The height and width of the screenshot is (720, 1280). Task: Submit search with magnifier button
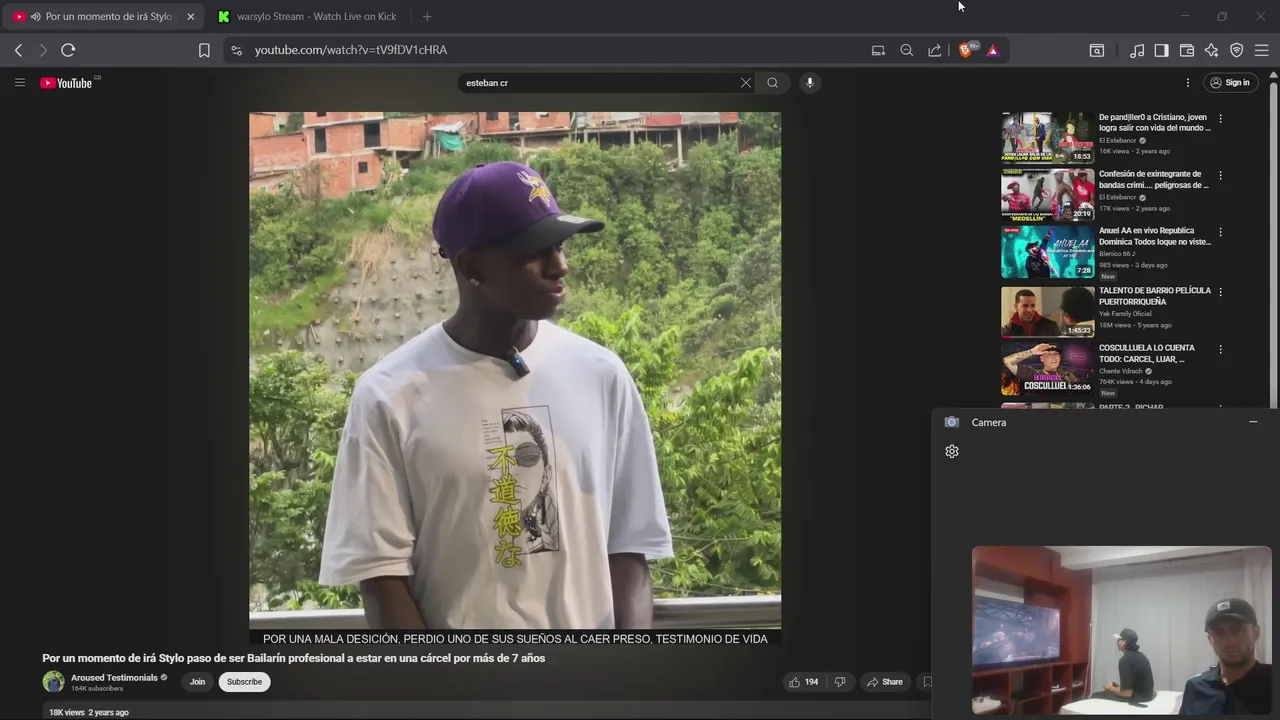click(773, 83)
